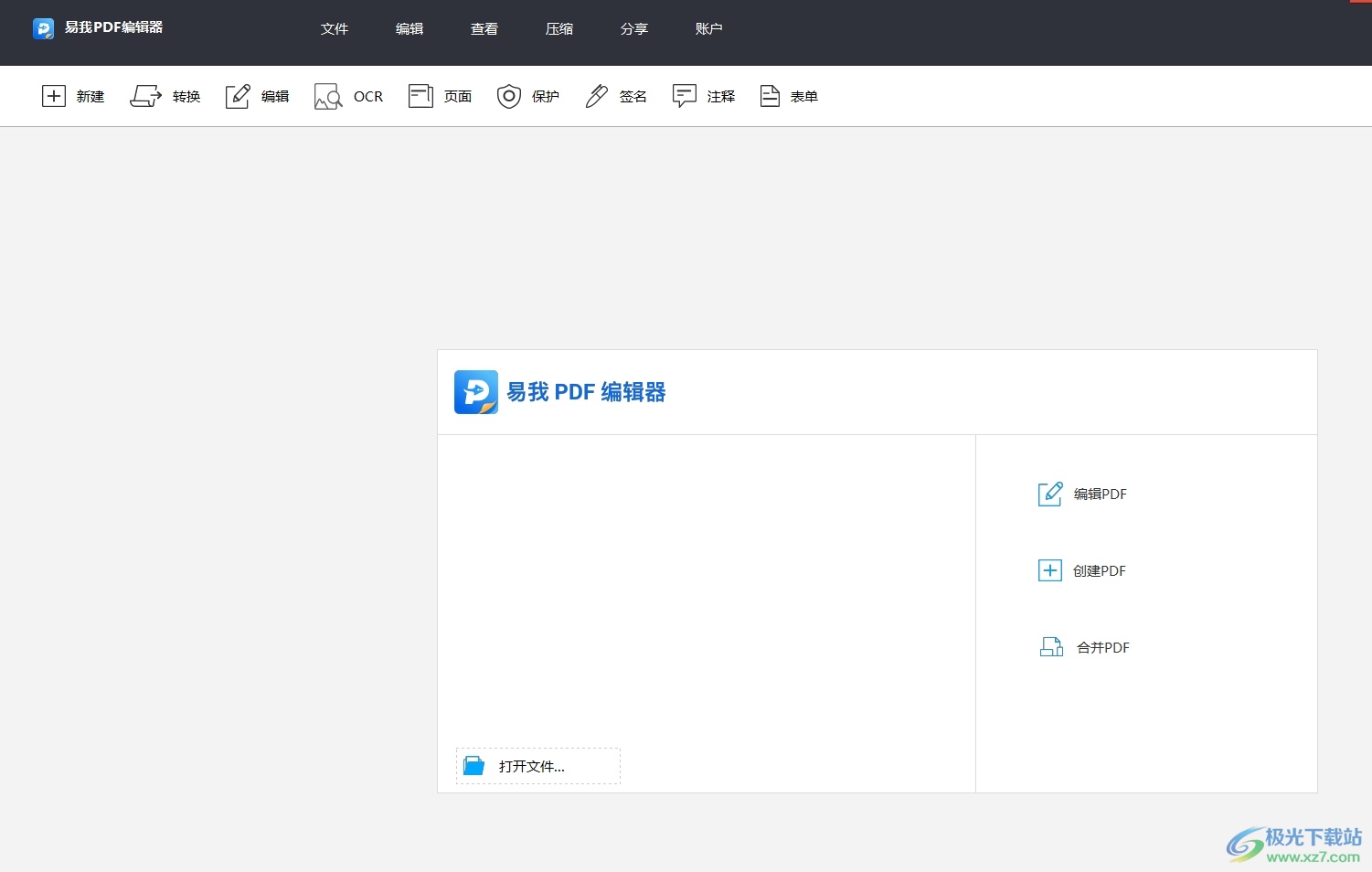Click the 签名 pen icon

pos(597,96)
